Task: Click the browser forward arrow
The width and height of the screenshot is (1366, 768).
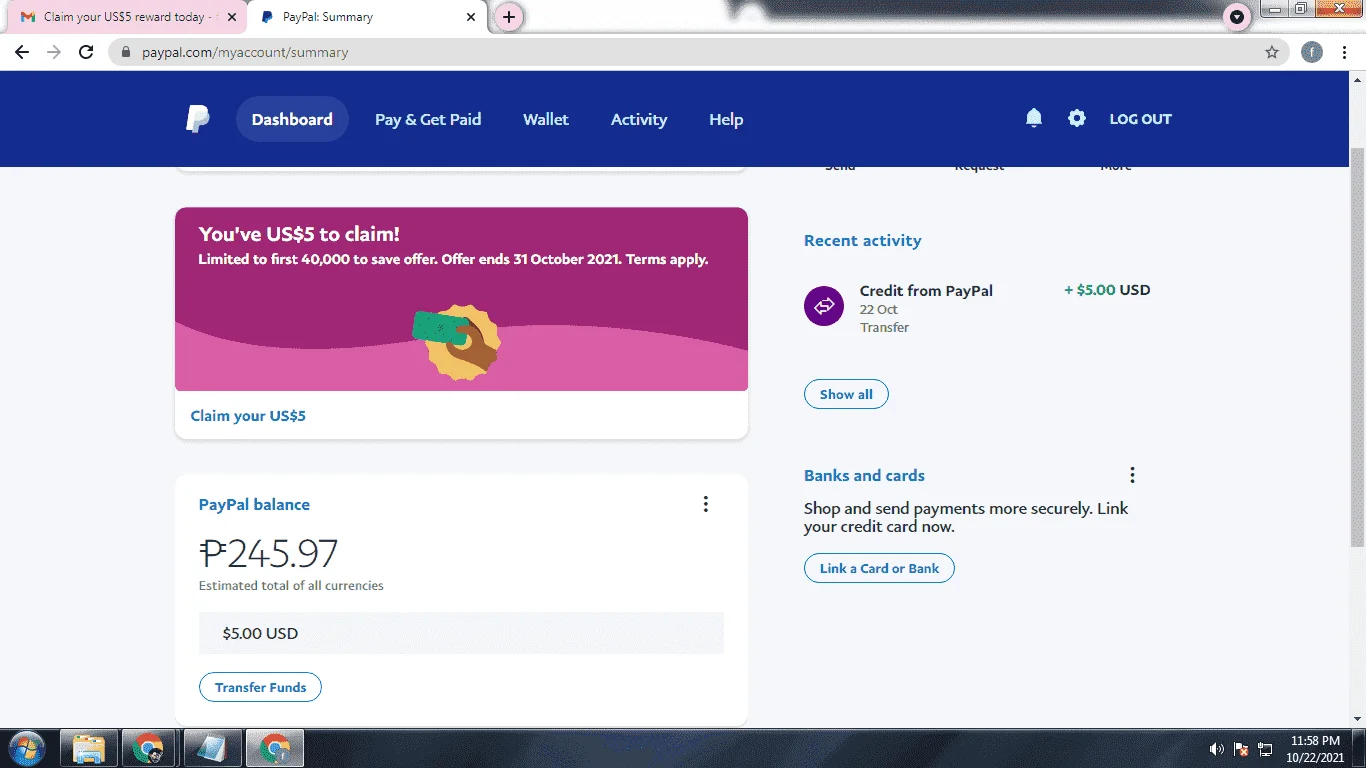Action: (54, 52)
